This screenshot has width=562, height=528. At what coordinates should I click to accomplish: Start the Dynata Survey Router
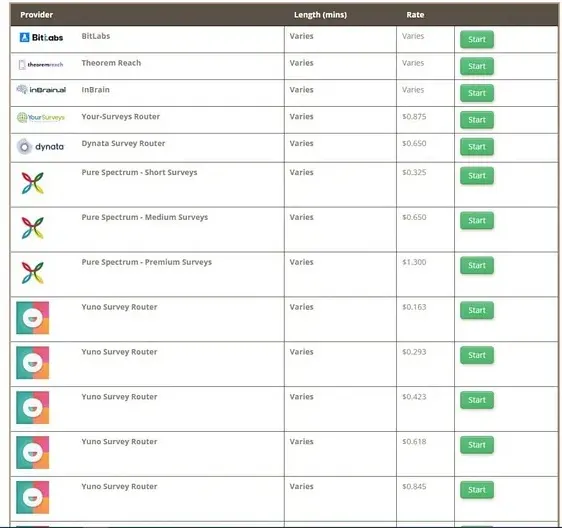[477, 147]
